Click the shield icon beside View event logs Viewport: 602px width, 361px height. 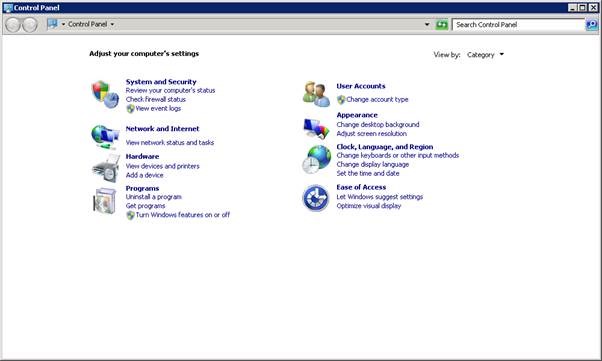tap(131, 109)
